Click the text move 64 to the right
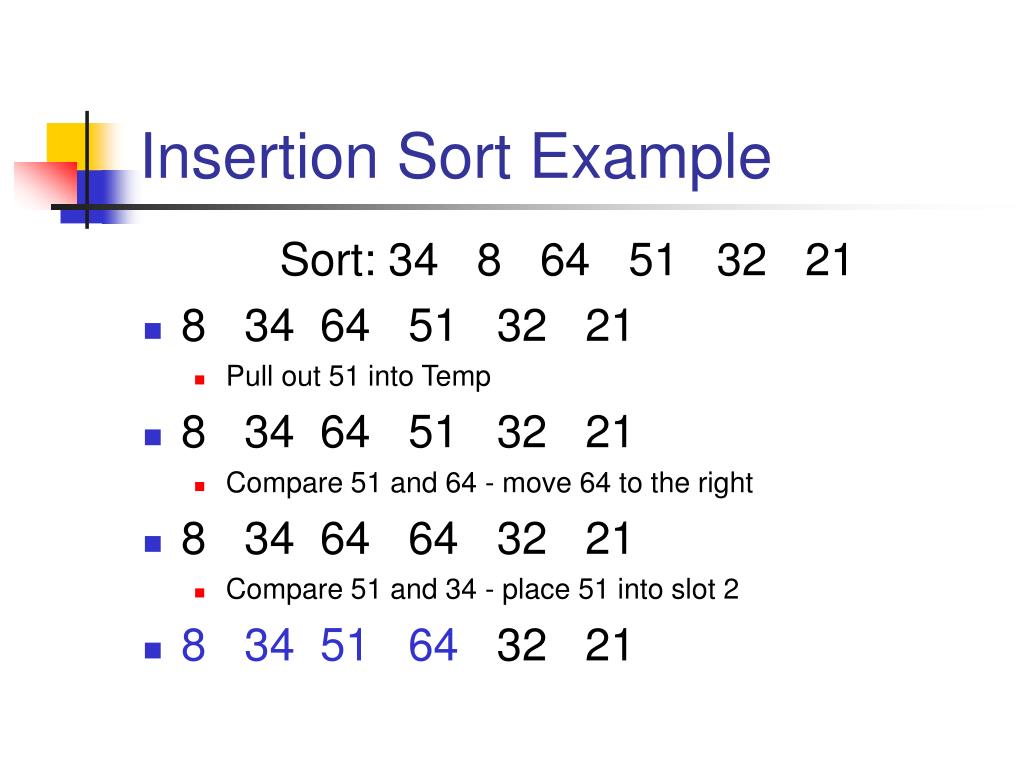This screenshot has width=1024, height=768. click(x=628, y=484)
